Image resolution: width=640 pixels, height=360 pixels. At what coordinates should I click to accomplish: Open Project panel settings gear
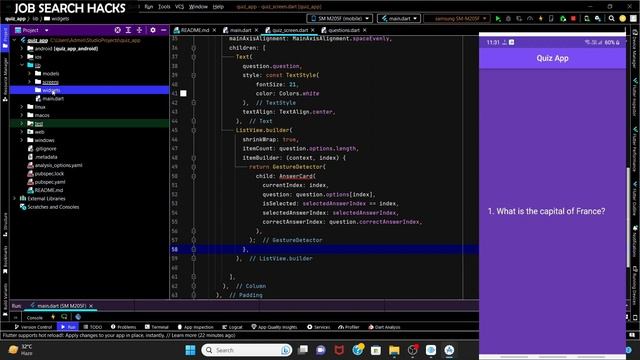(x=153, y=30)
